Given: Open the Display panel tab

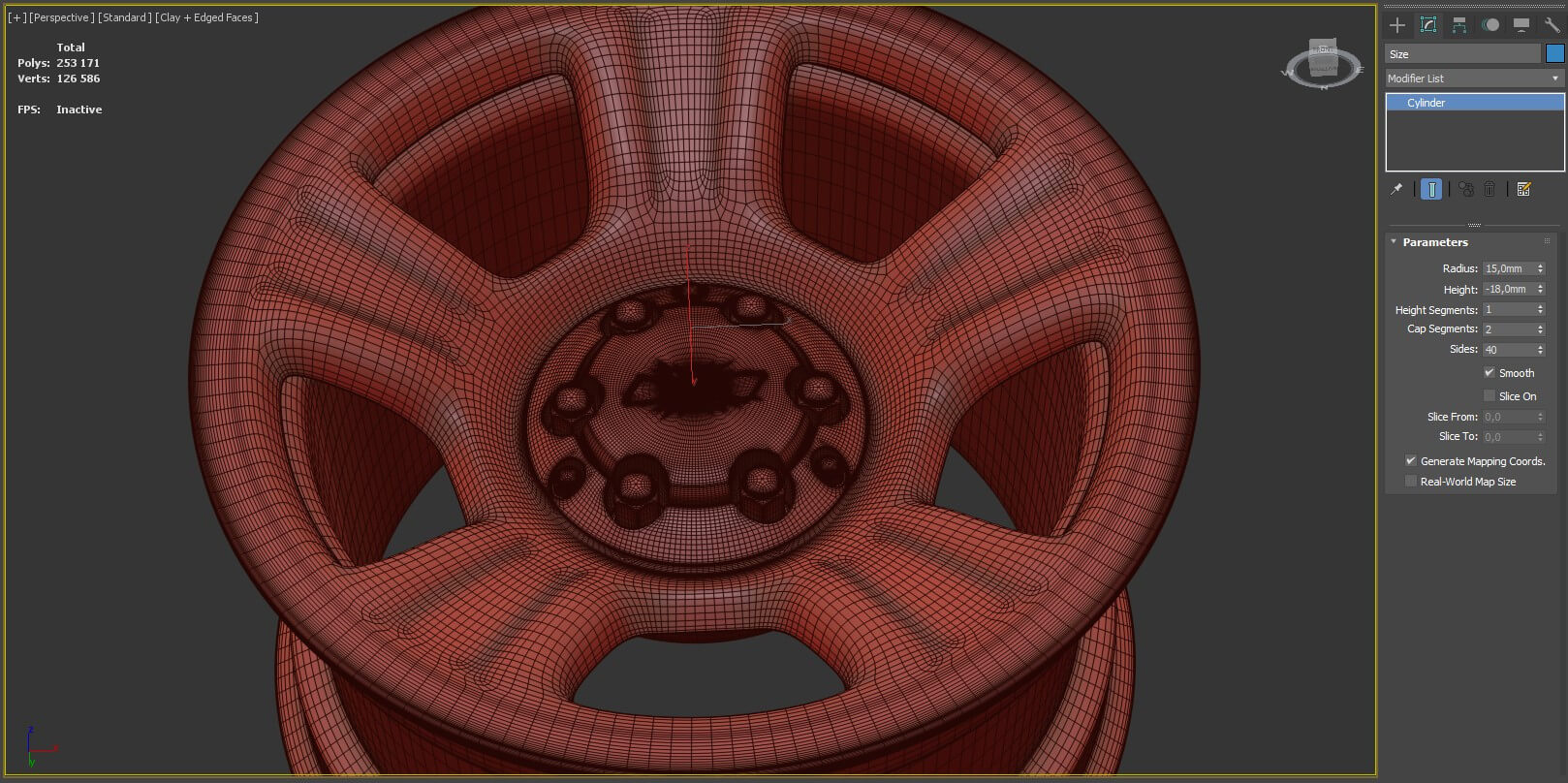Looking at the screenshot, I should click(1521, 25).
